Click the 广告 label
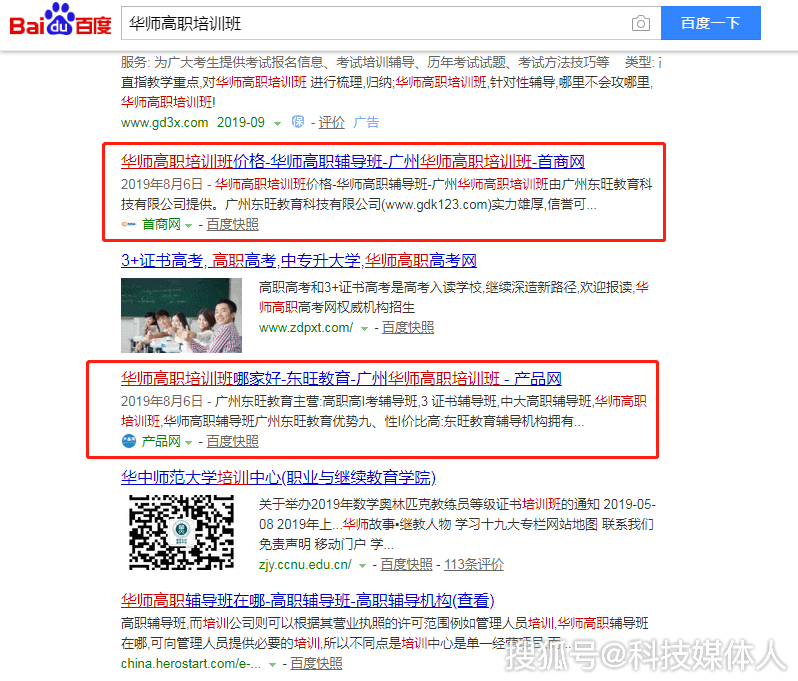798x681 pixels. coord(366,122)
